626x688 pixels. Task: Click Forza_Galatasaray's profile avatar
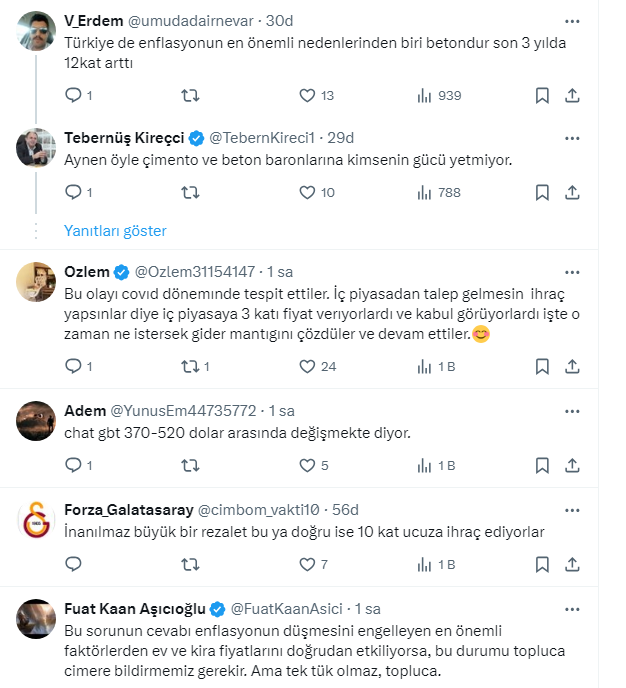pos(36,521)
